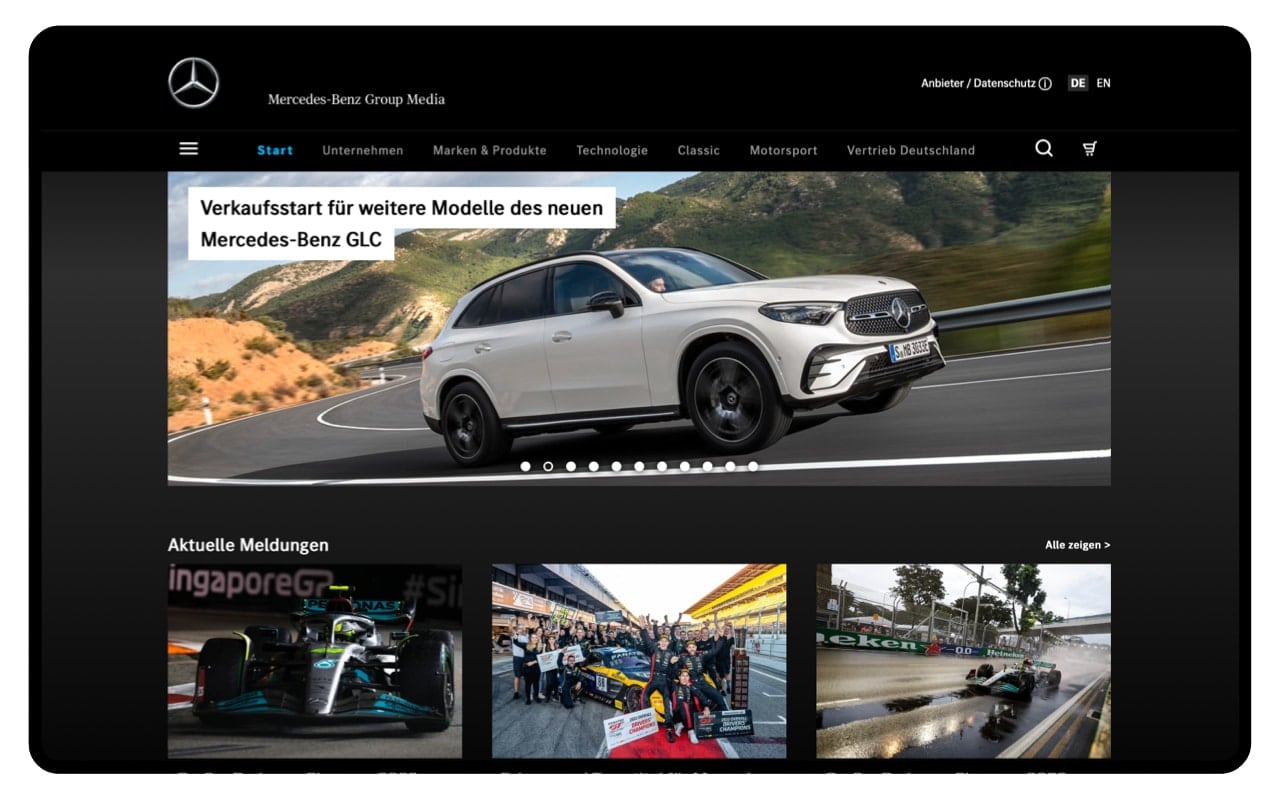Screen dimensions: 1280x800
Task: Open the GLC Verkaufsstart headline
Action: [x=402, y=223]
